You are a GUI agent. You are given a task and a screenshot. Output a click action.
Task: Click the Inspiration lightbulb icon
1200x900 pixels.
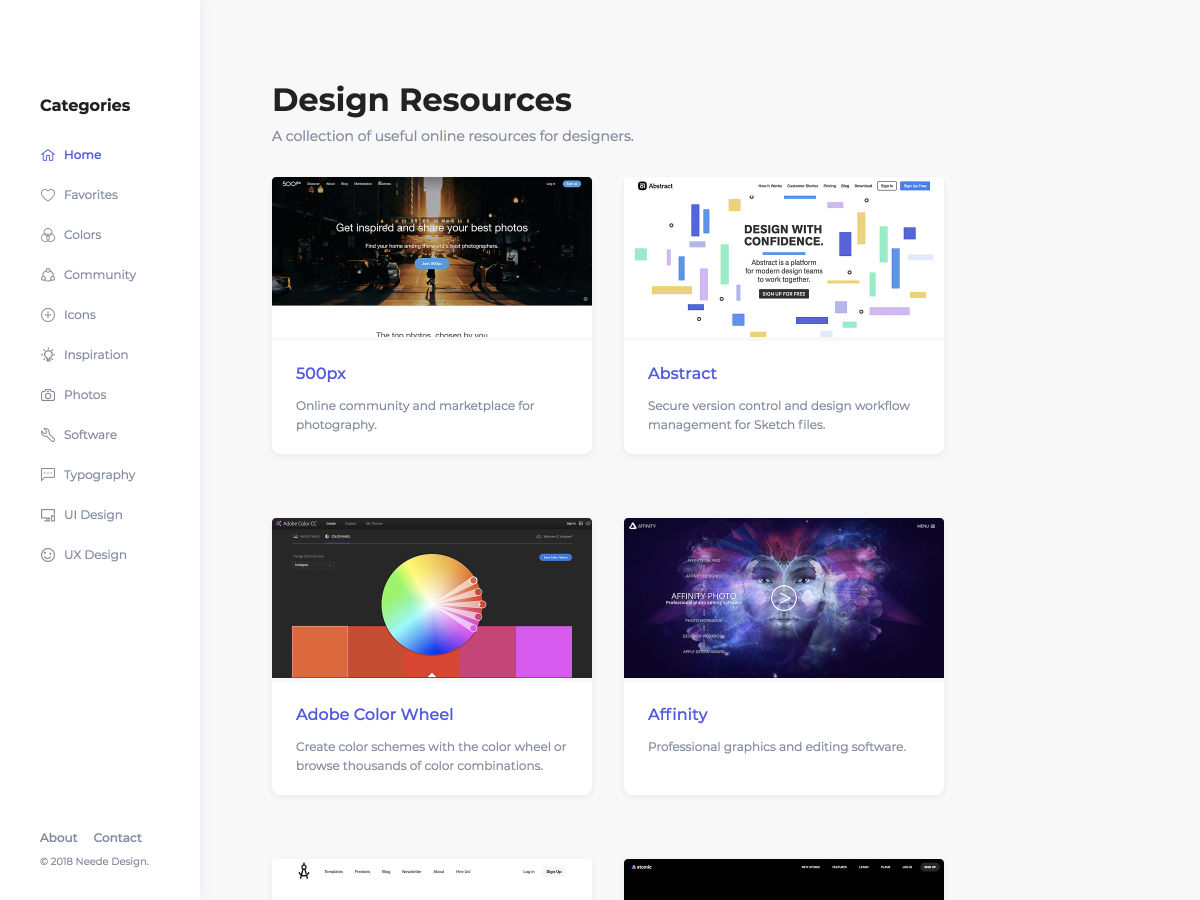pos(47,355)
